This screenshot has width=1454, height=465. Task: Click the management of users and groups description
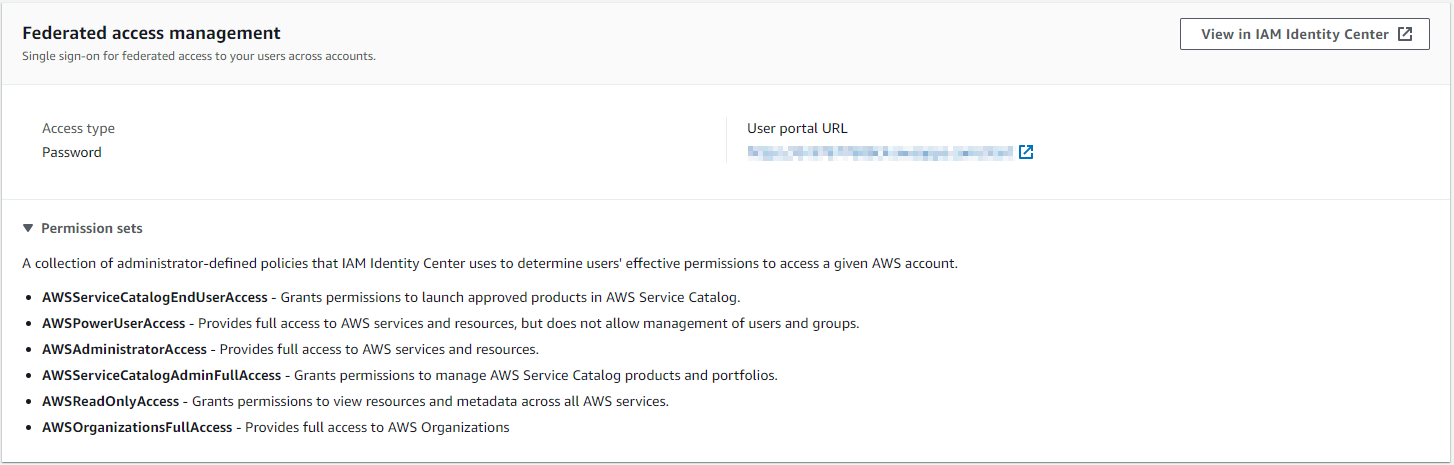coord(529,323)
